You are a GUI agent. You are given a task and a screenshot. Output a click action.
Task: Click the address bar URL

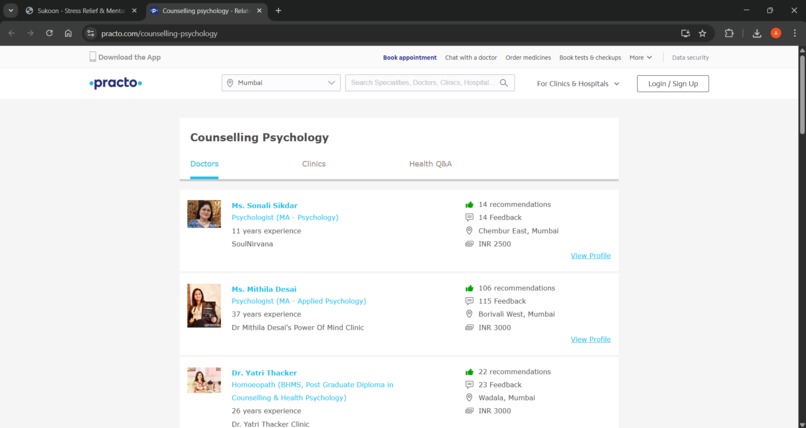159,33
